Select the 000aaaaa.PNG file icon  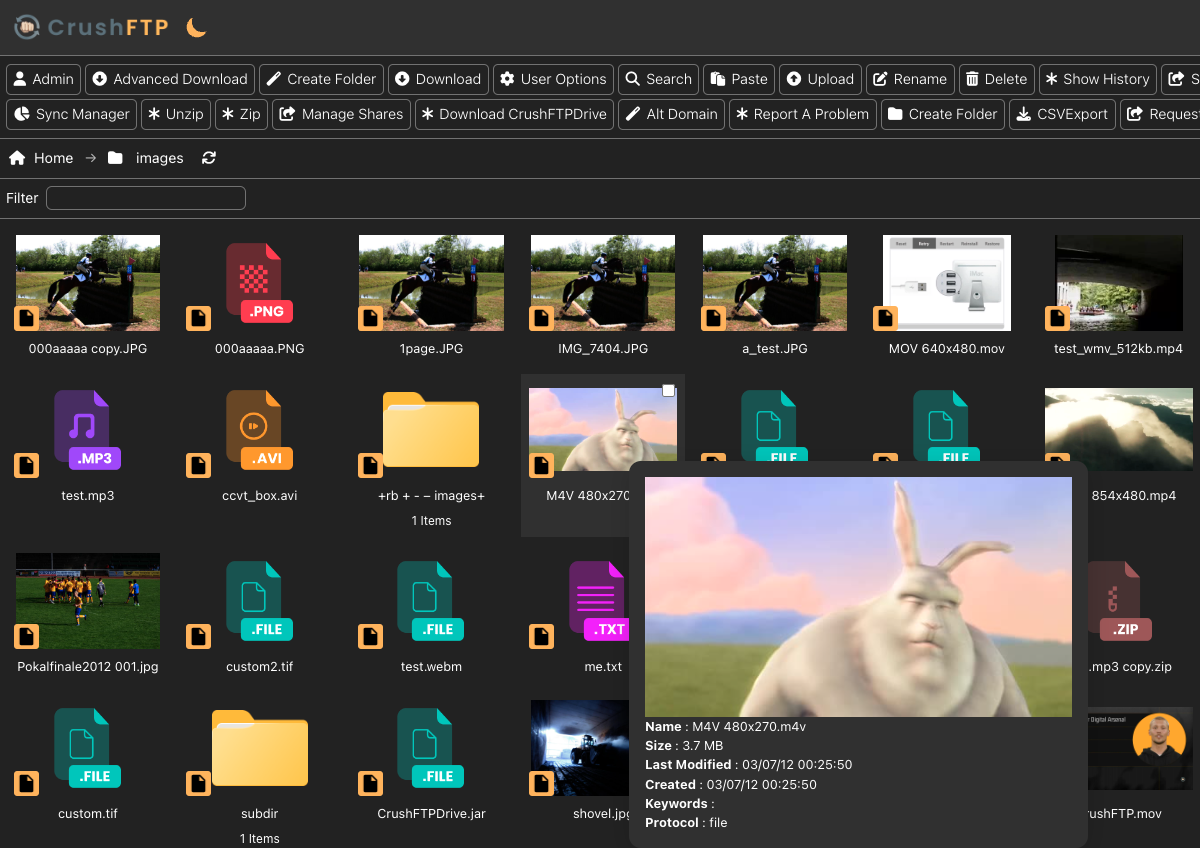click(x=260, y=283)
